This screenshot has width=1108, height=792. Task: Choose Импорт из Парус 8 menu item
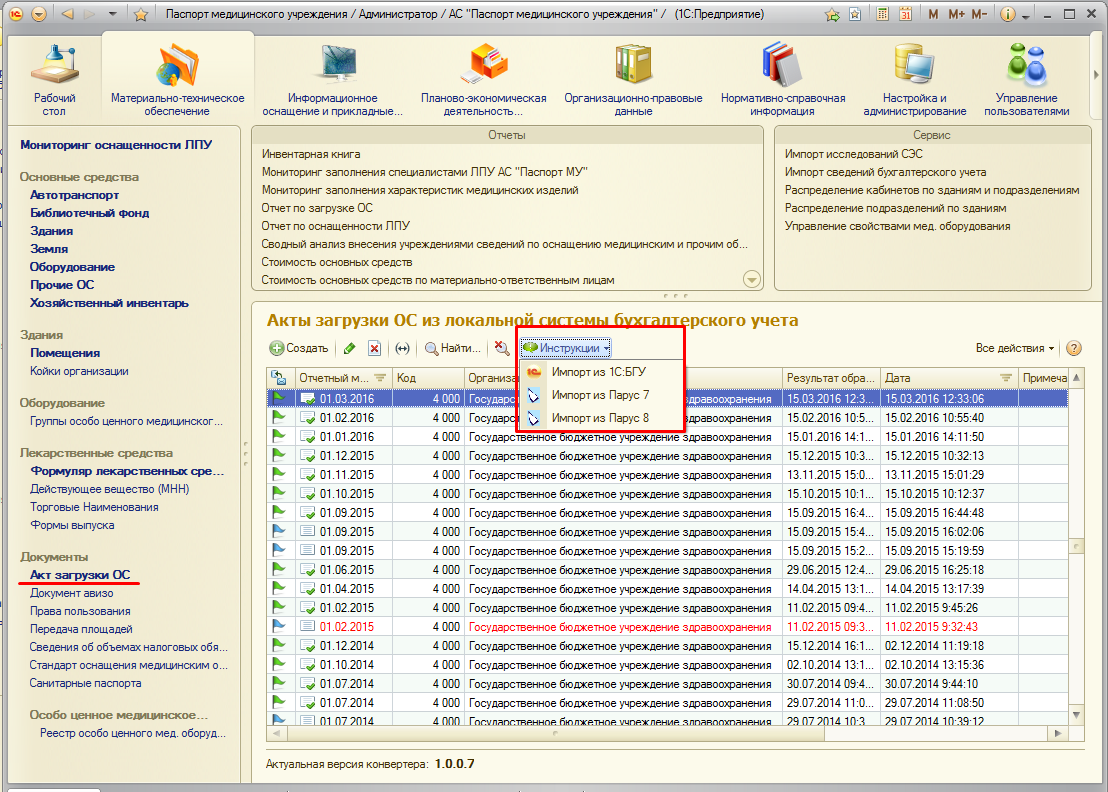click(x=600, y=418)
